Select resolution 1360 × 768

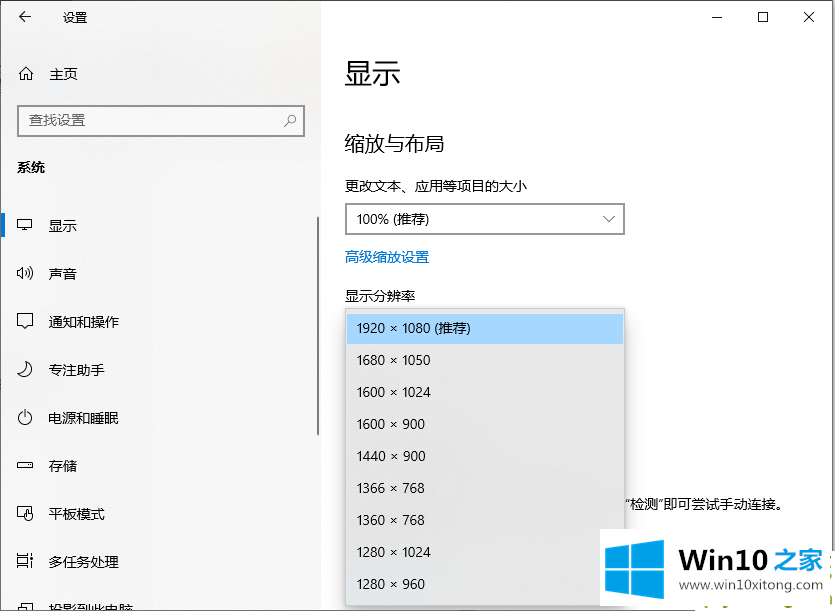click(x=485, y=520)
